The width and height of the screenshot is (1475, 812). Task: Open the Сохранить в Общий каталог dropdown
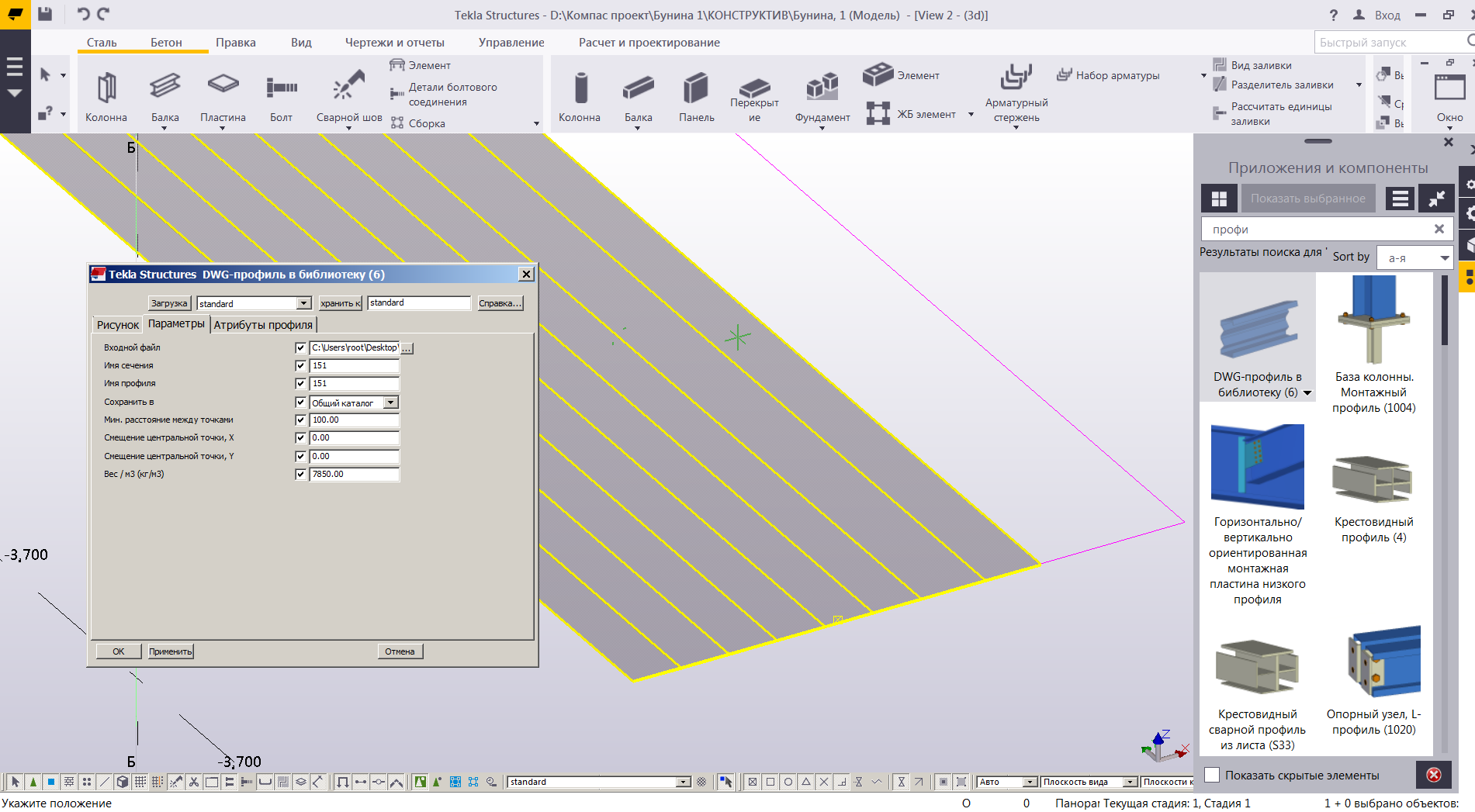391,403
